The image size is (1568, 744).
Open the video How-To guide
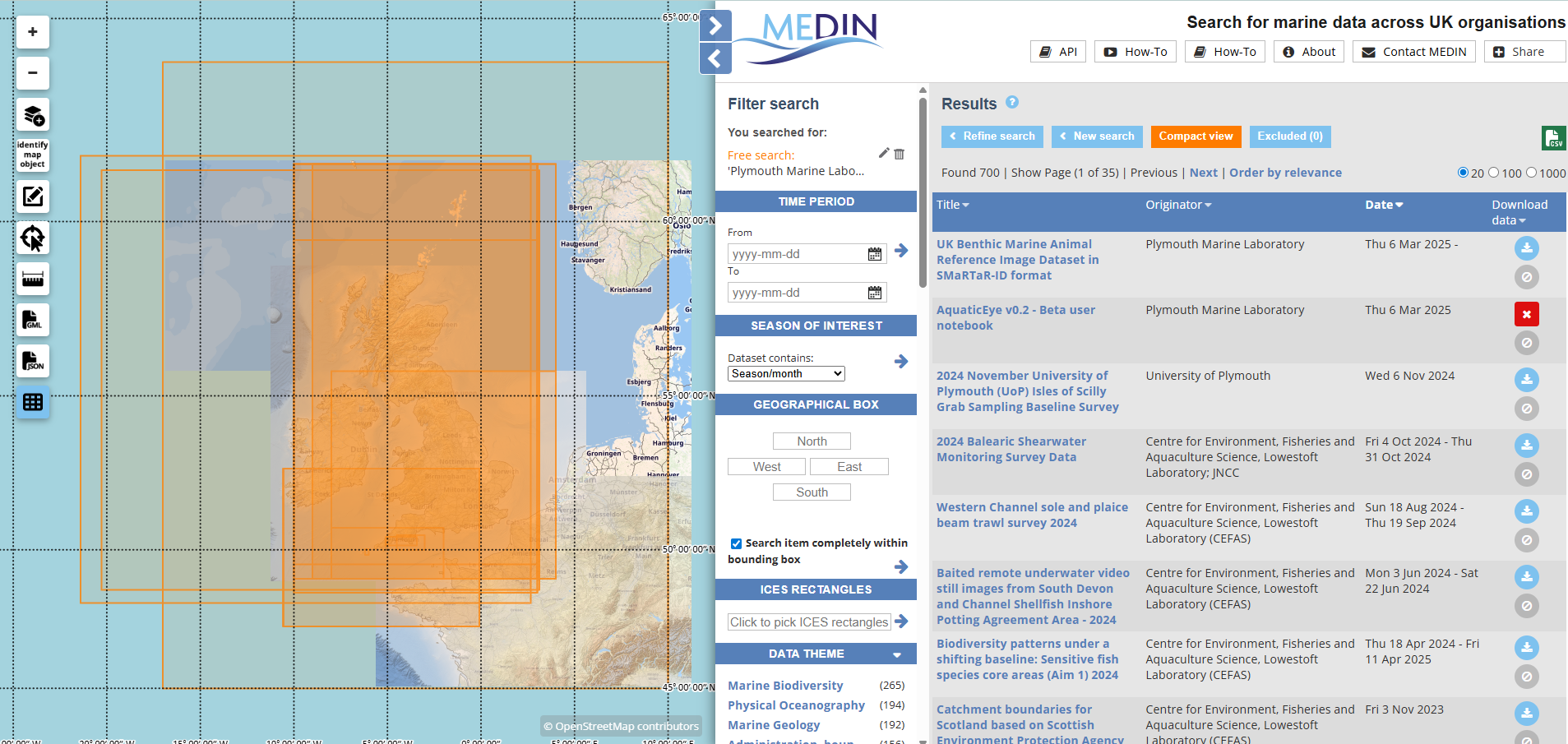click(x=1136, y=52)
